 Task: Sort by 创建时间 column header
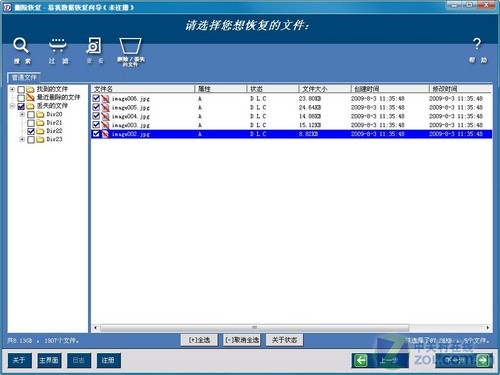pyautogui.click(x=390, y=89)
